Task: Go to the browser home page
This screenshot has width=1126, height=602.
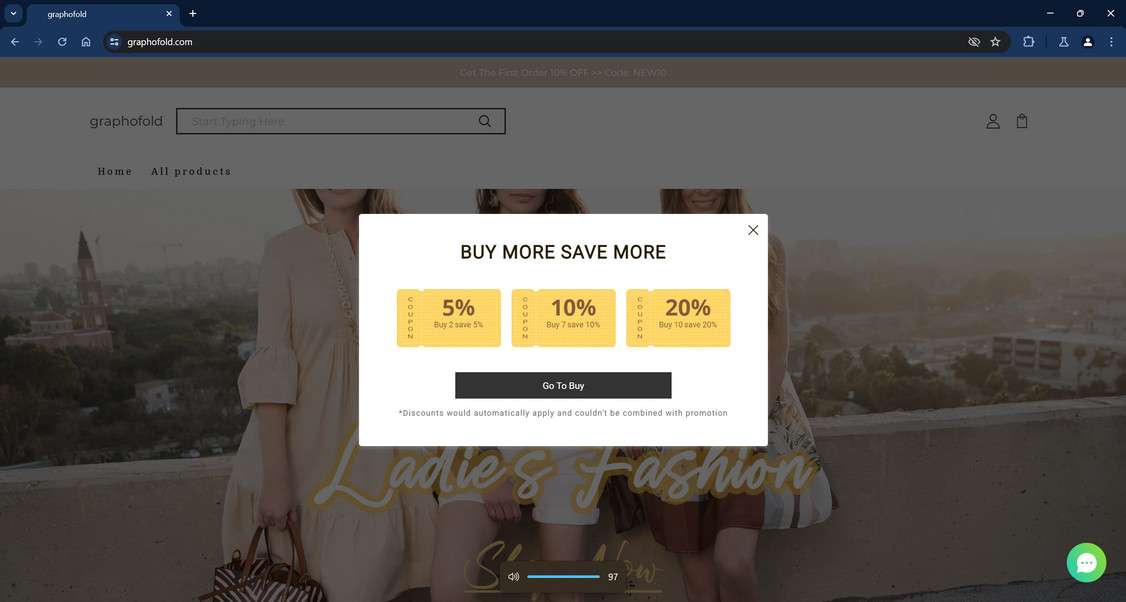Action: pos(86,42)
